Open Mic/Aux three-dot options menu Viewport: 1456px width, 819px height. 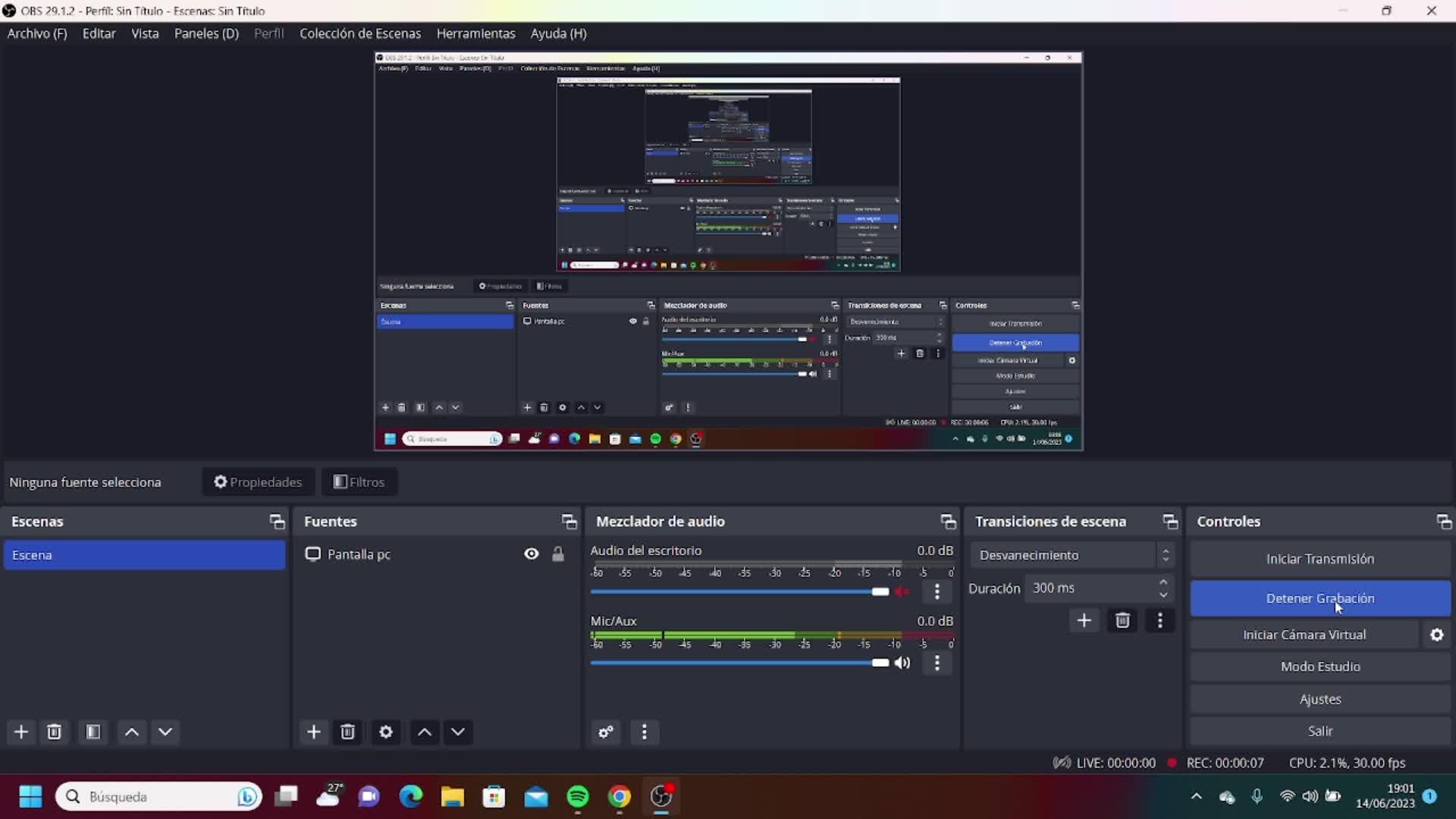coord(937,663)
